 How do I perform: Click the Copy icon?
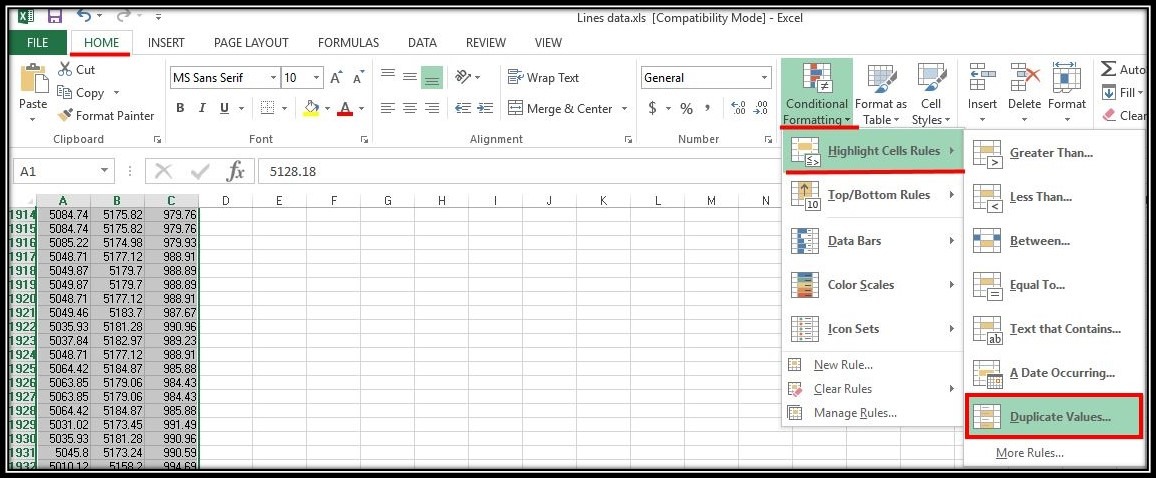click(x=65, y=93)
